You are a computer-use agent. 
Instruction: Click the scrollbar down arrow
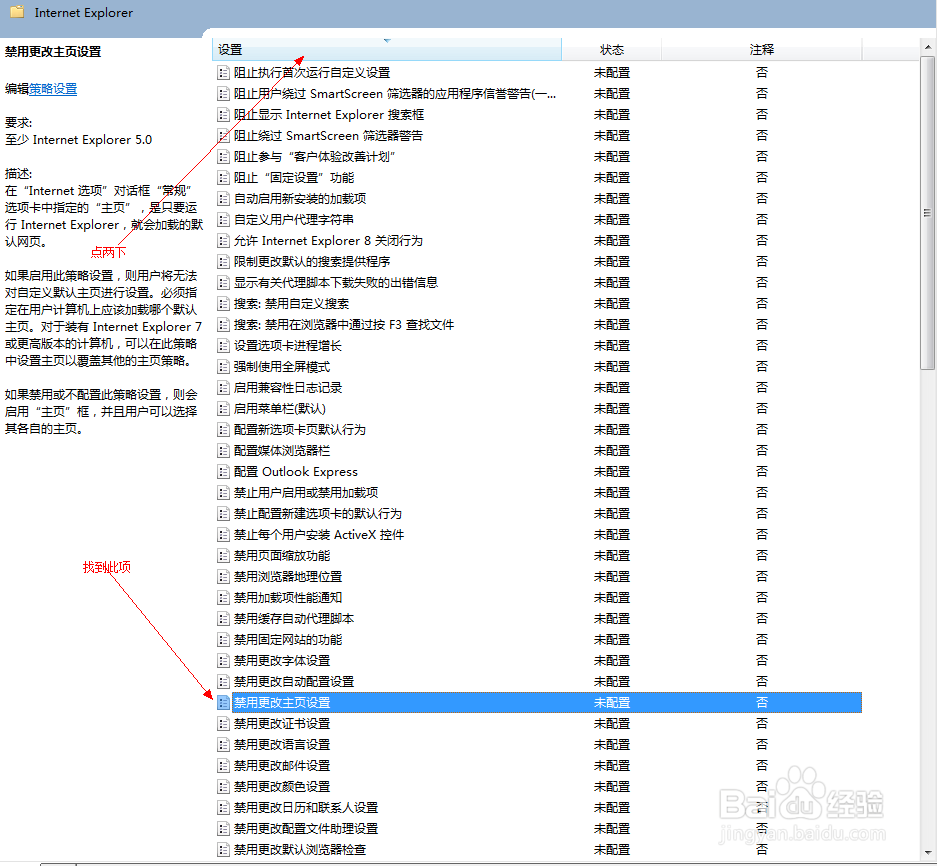point(927,853)
